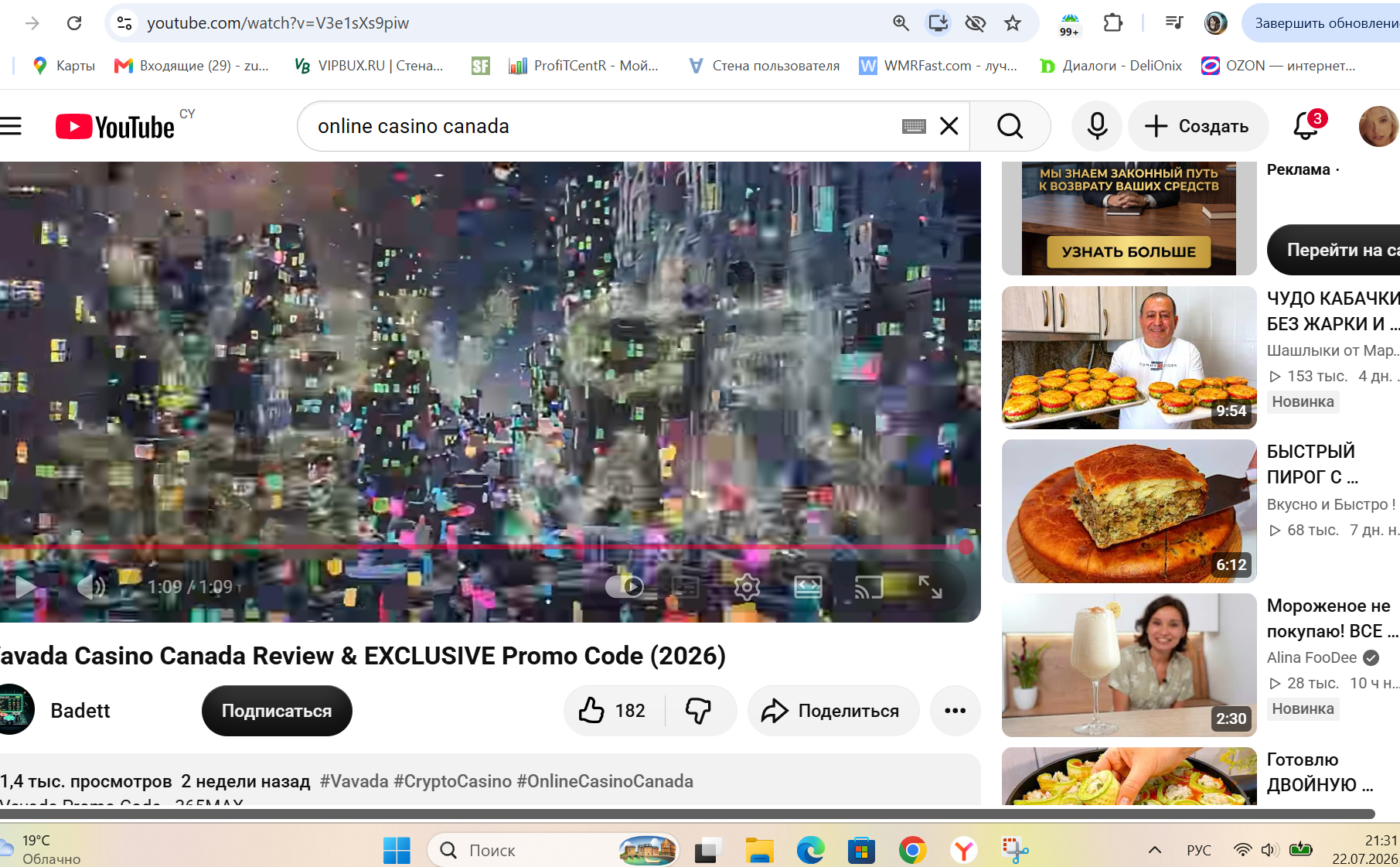Viewport: 1400px width, 867px height.
Task: Open the media controls icon in toolbar
Action: click(1174, 23)
